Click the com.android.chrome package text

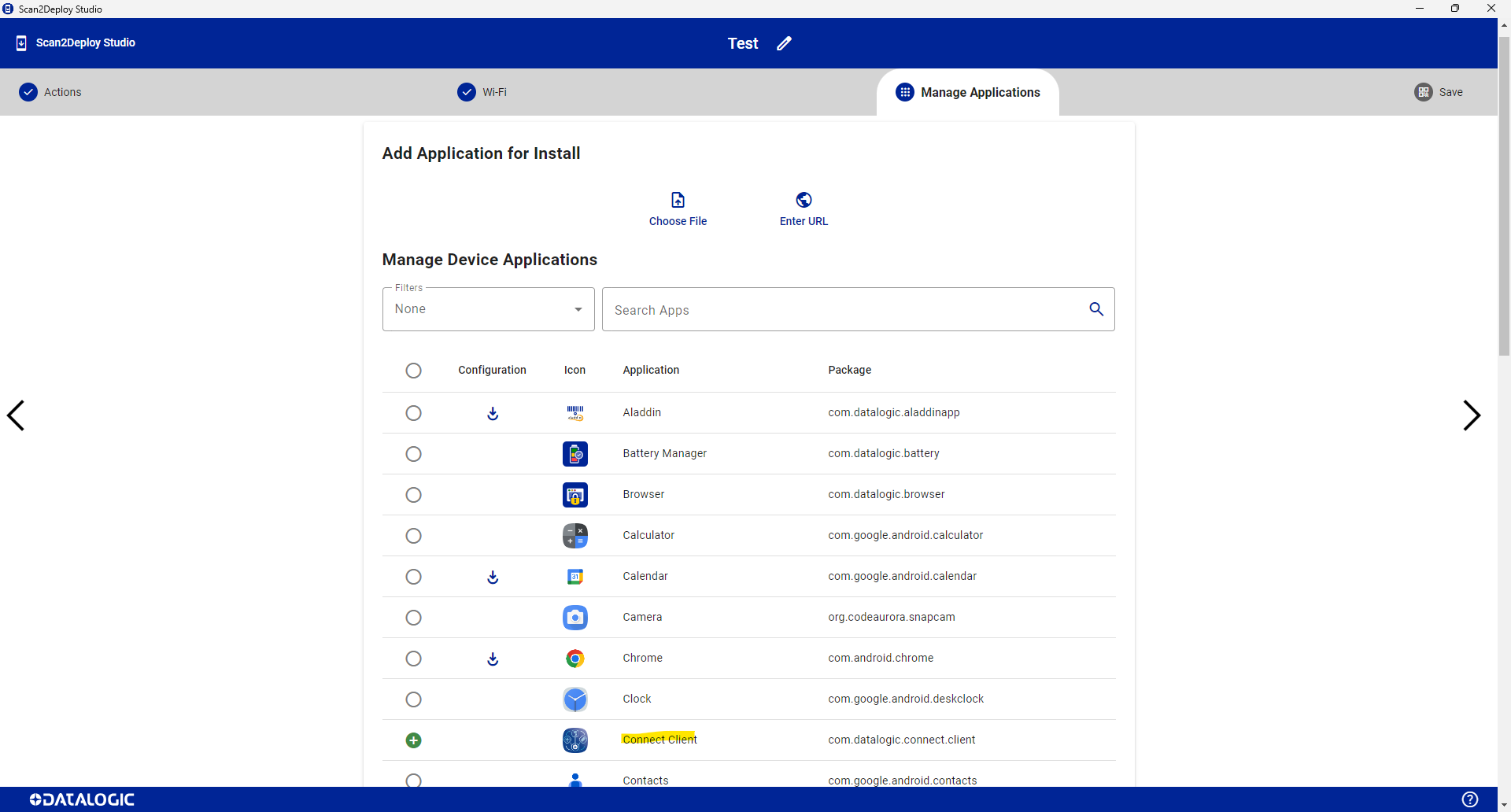881,658
